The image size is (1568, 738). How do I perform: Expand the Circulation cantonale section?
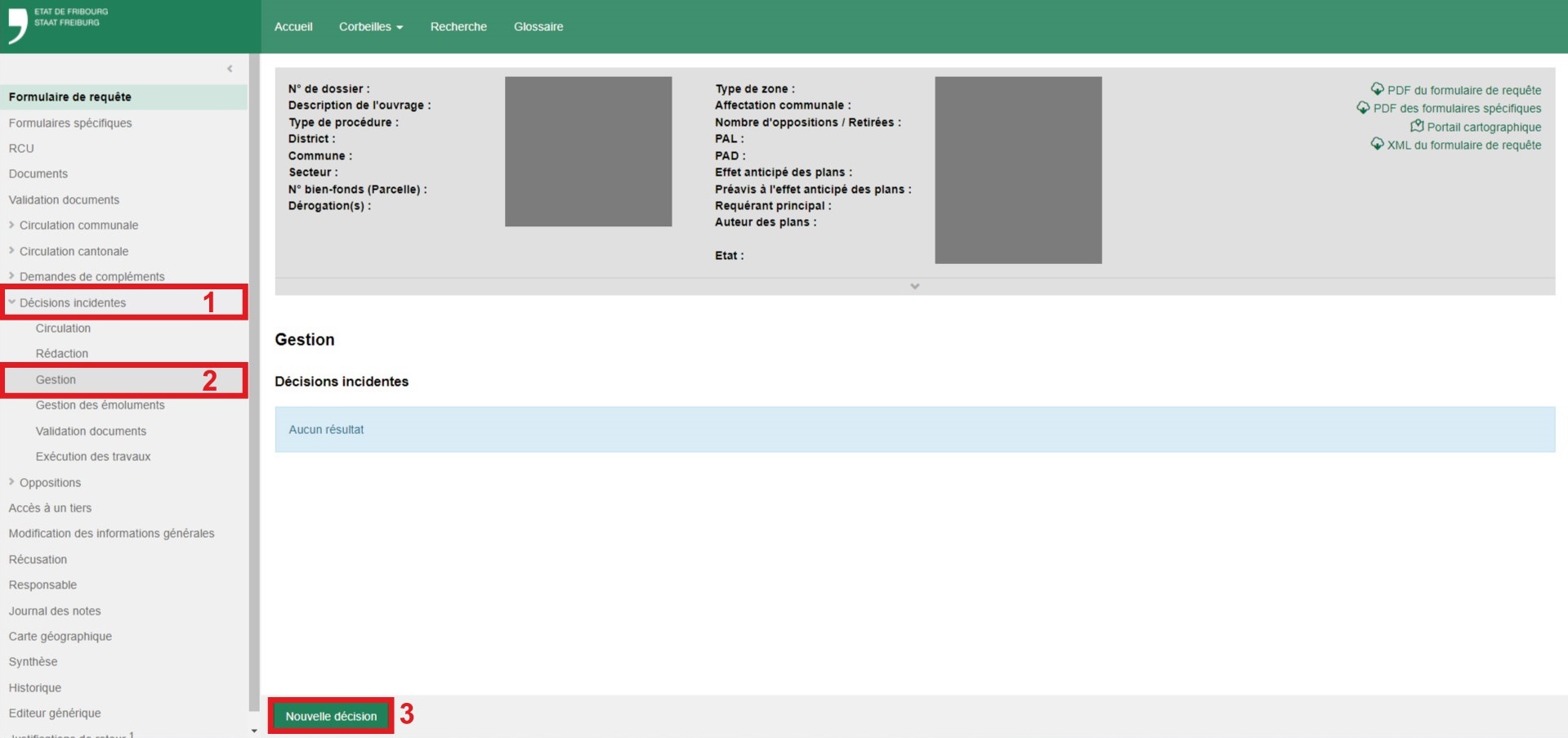11,251
